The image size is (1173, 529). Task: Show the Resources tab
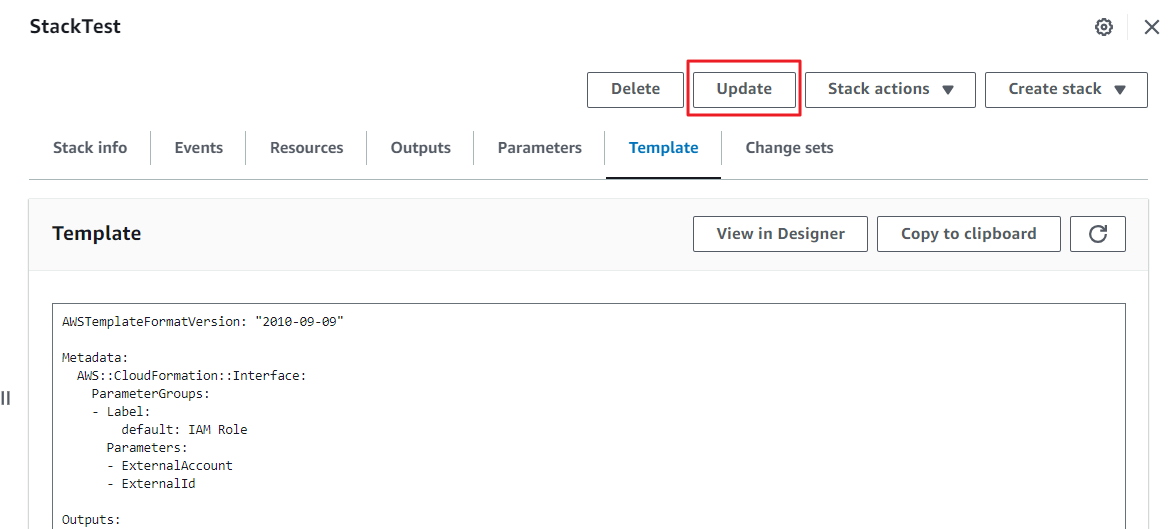[306, 148]
